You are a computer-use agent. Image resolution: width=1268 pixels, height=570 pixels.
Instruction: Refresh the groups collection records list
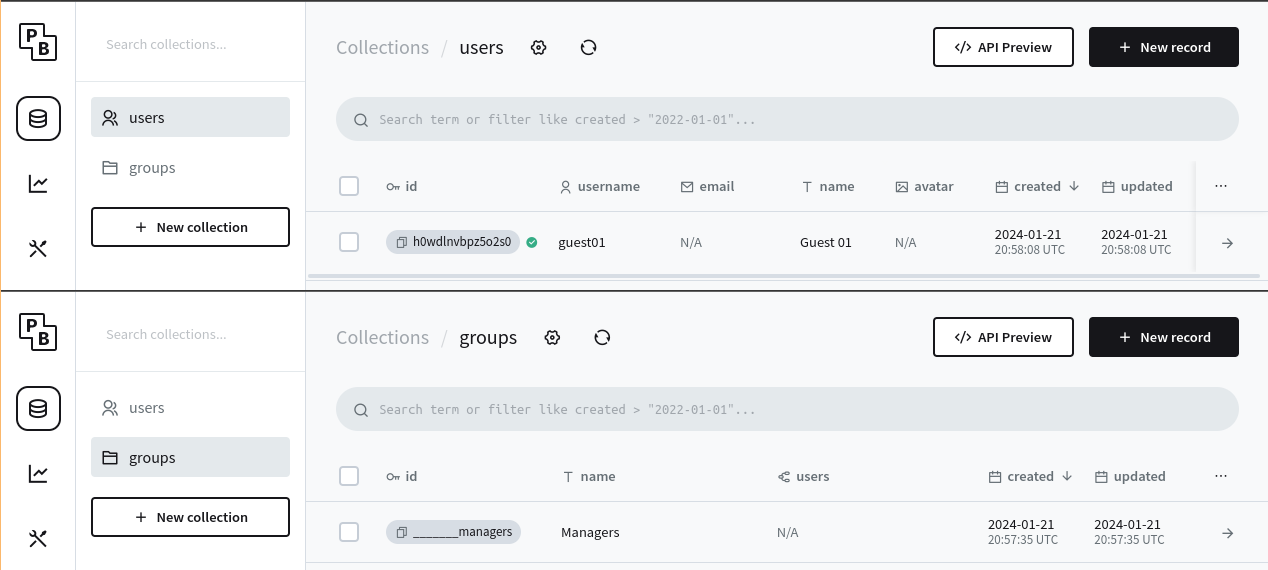click(x=602, y=338)
